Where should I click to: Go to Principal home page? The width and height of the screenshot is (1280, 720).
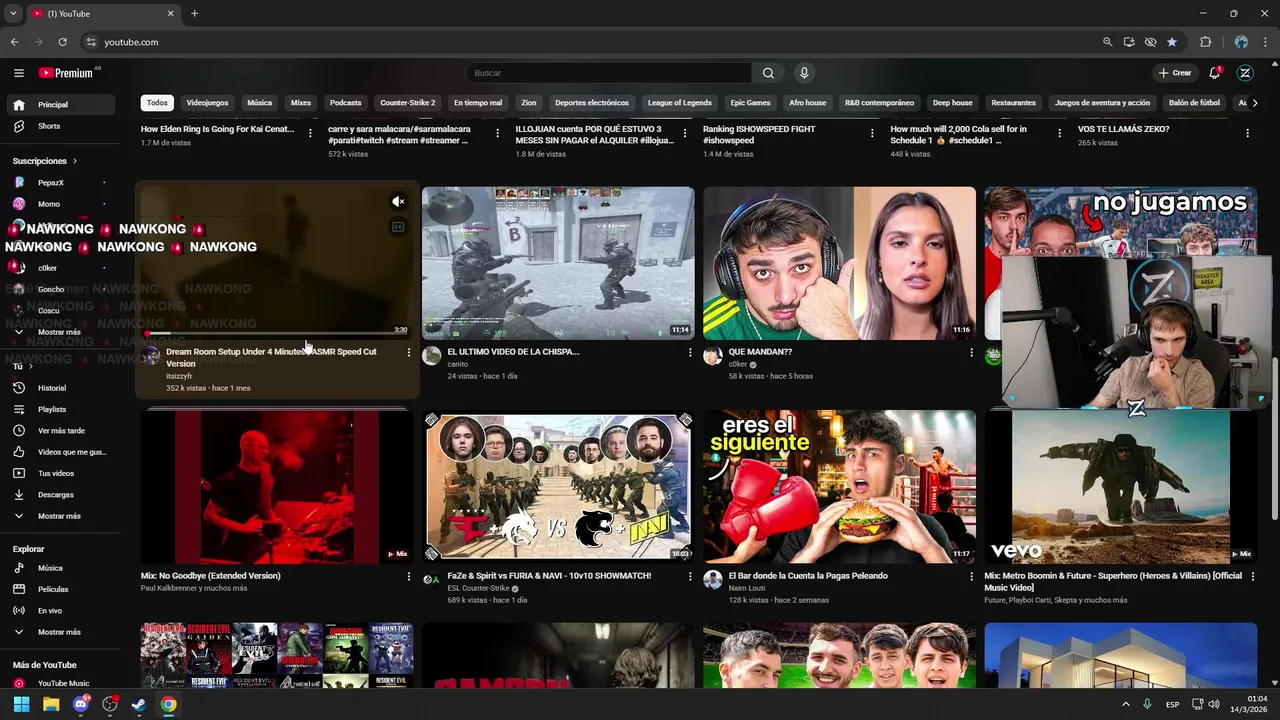point(60,105)
